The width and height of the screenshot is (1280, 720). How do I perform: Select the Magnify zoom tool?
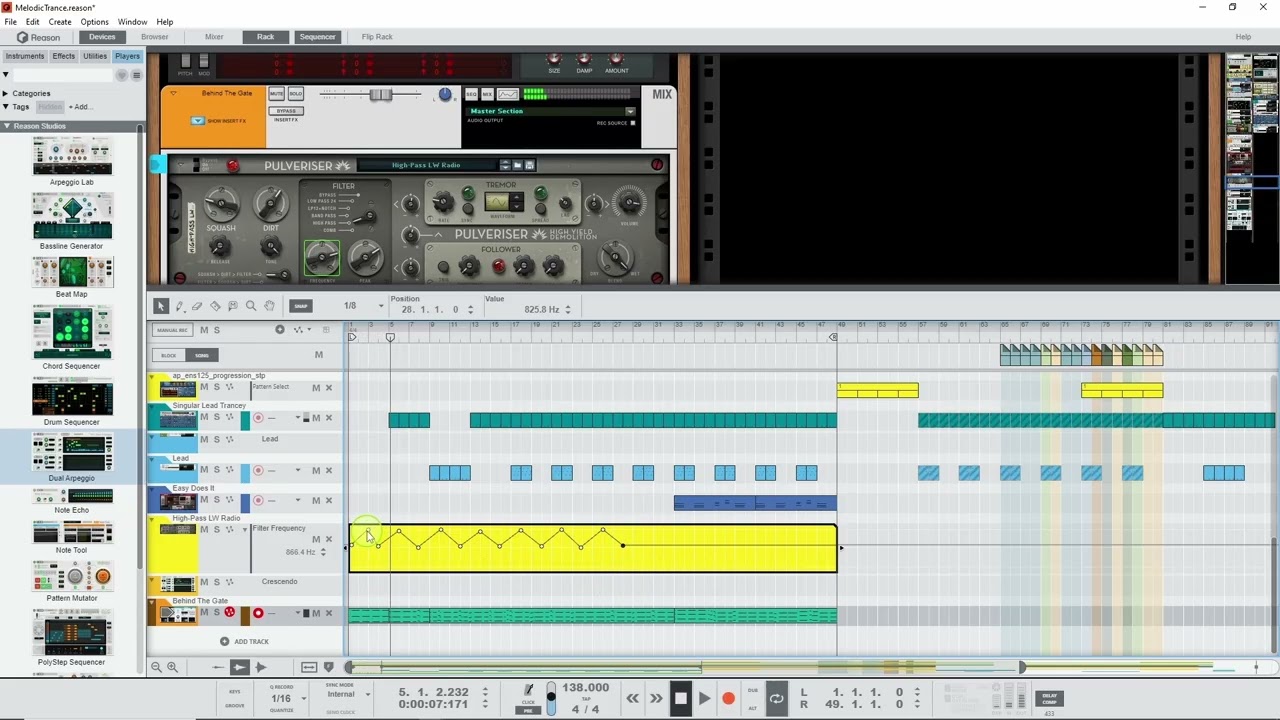tap(251, 306)
